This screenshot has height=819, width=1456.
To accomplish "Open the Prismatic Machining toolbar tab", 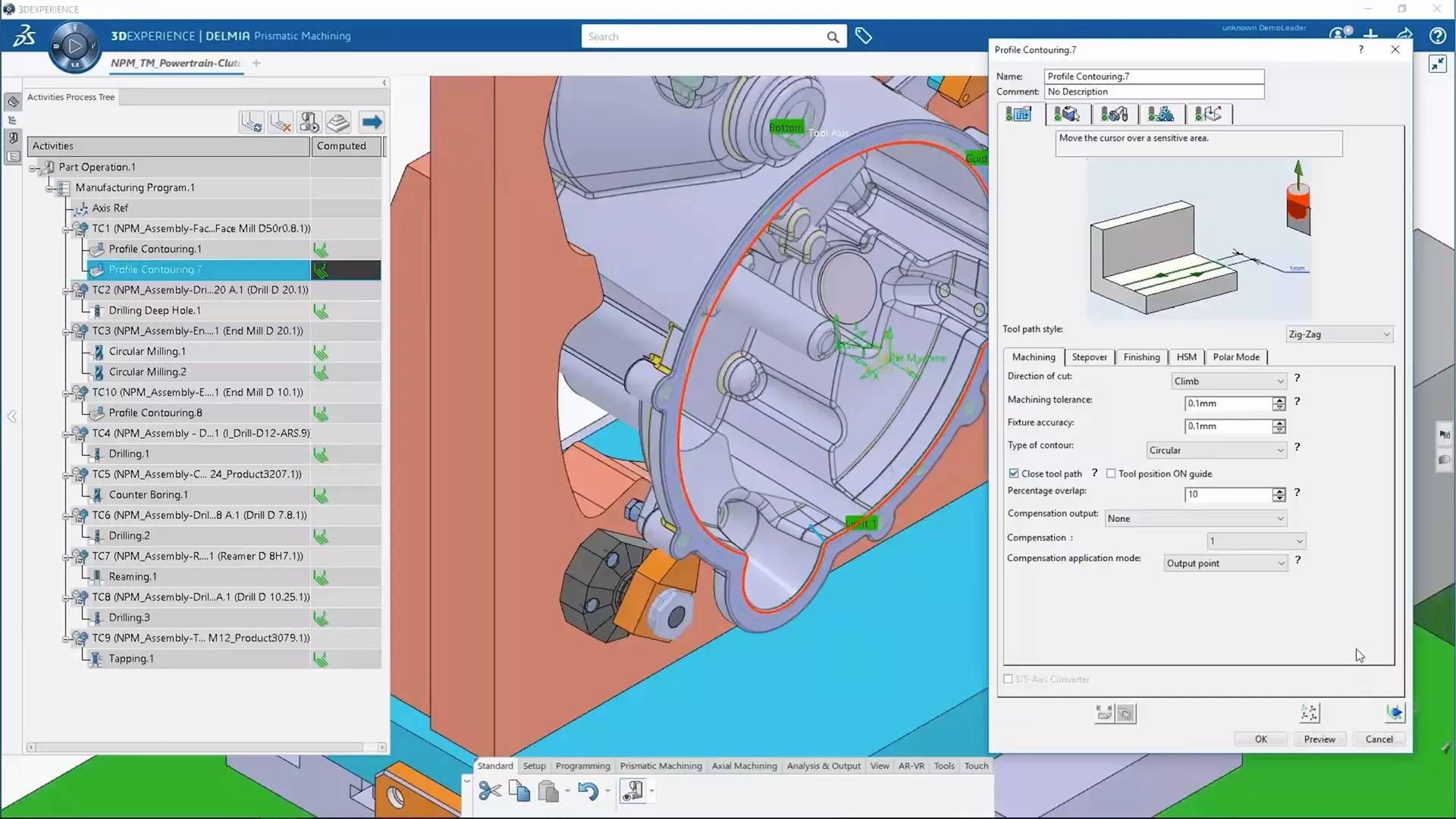I will click(661, 766).
